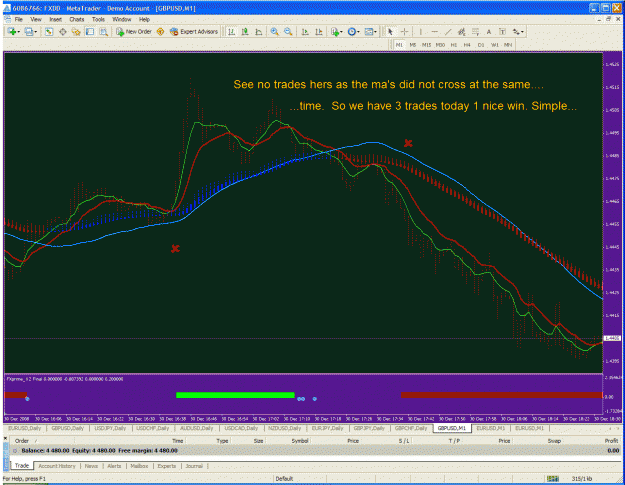
Task: Open the Charts menu
Action: pyautogui.click(x=77, y=19)
